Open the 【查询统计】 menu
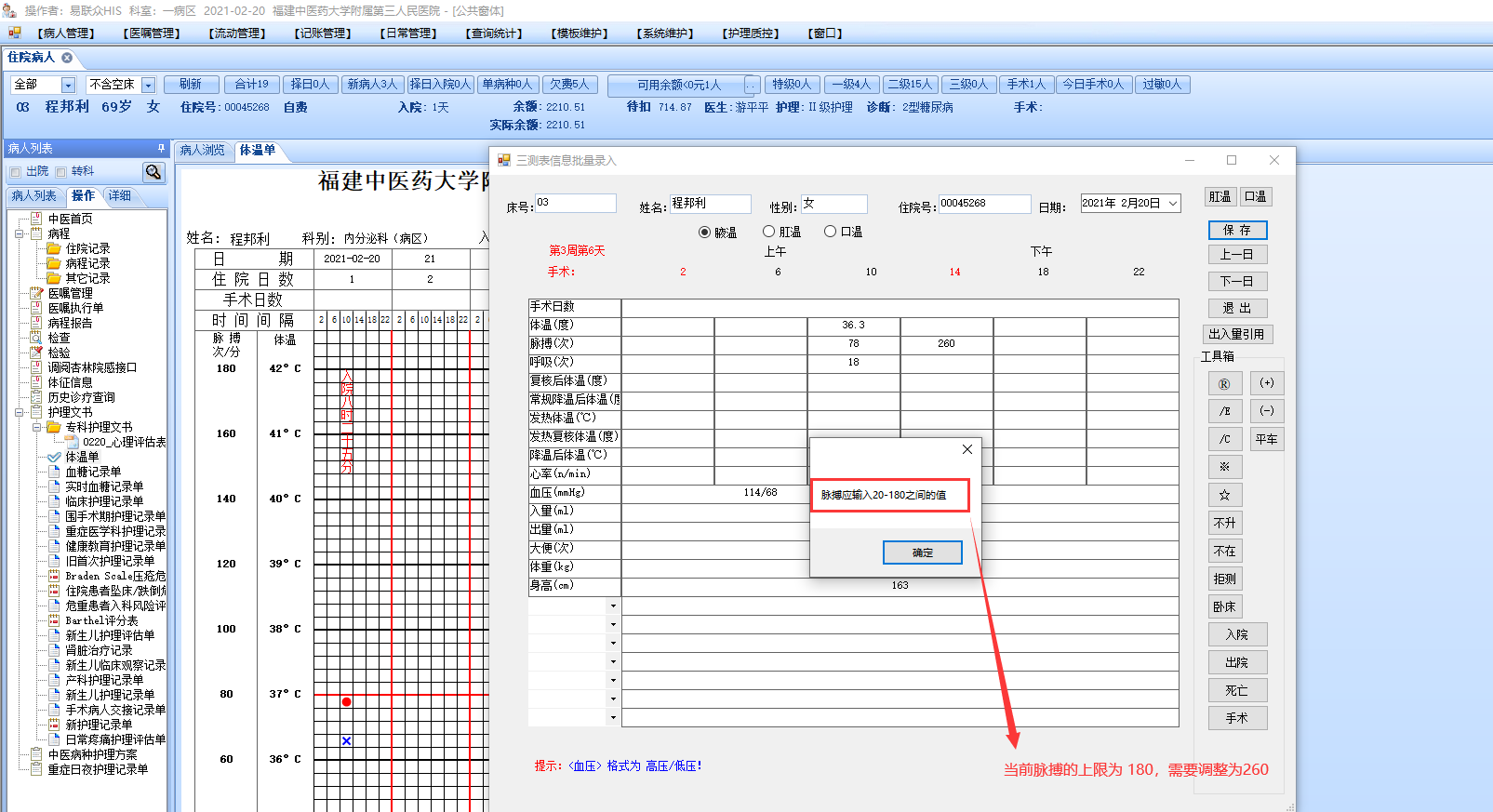1493x812 pixels. pyautogui.click(x=494, y=33)
